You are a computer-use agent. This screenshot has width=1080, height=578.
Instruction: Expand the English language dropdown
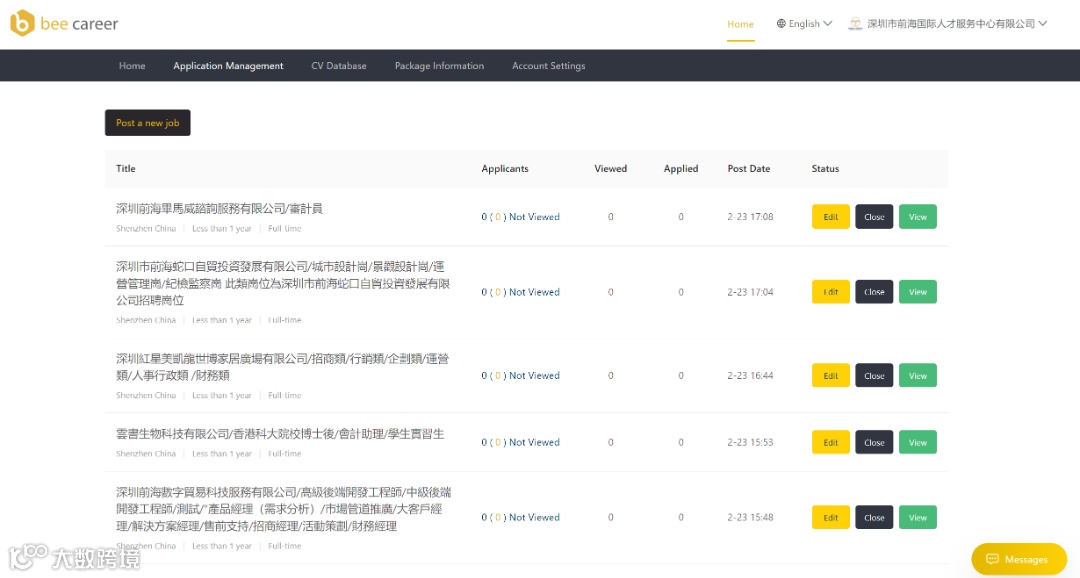coord(804,23)
